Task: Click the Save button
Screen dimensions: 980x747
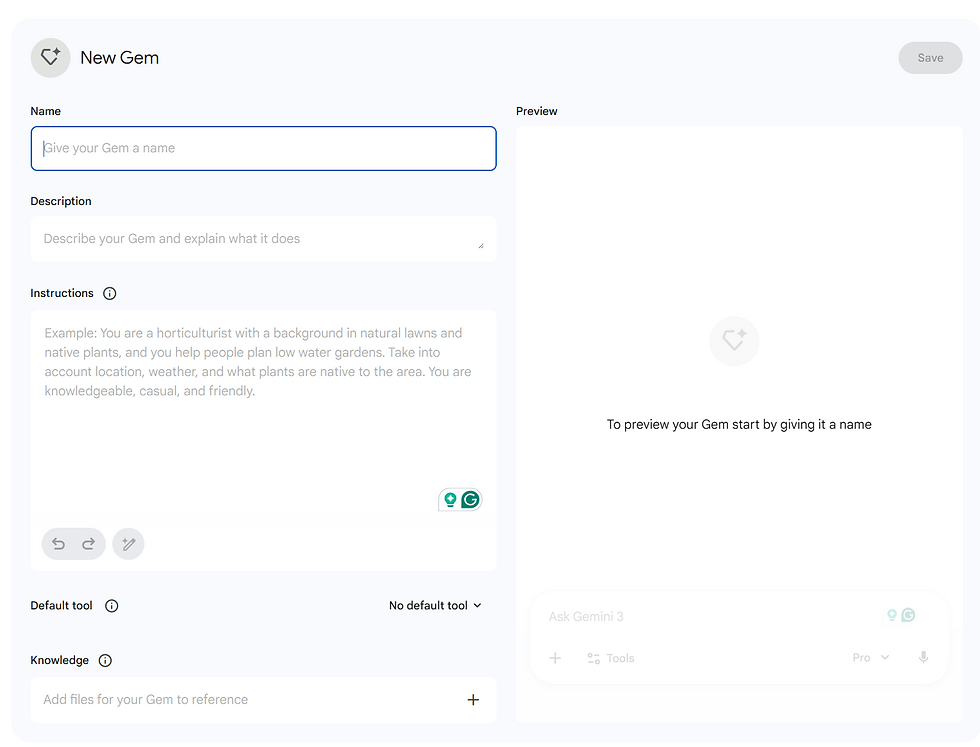Action: point(930,57)
